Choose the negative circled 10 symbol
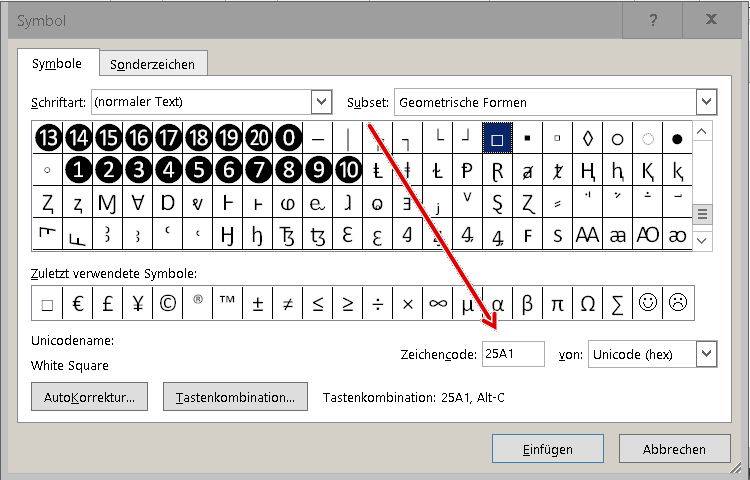The height and width of the screenshot is (480, 750). tap(349, 170)
